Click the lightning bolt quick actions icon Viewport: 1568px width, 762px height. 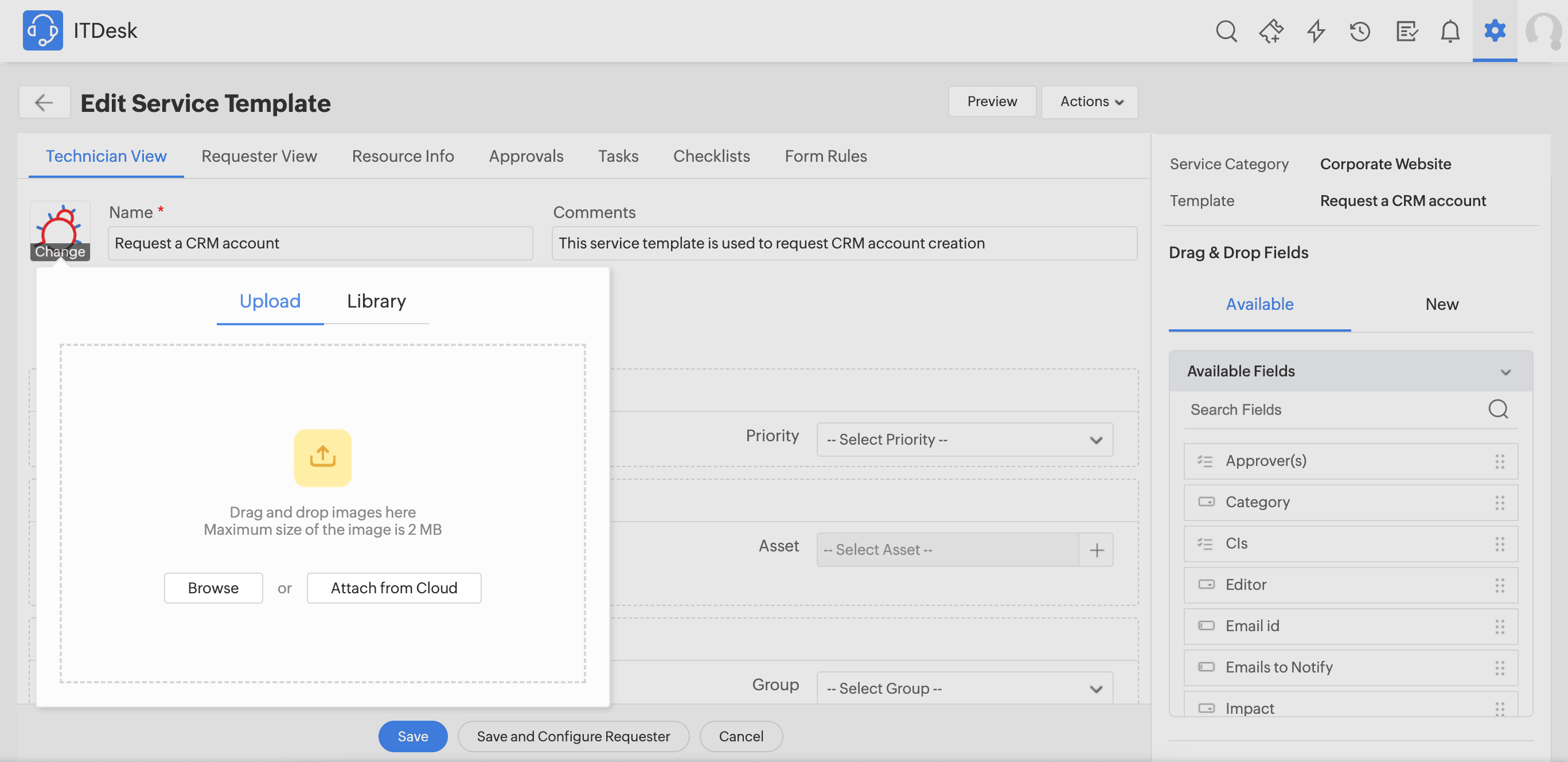[x=1316, y=30]
